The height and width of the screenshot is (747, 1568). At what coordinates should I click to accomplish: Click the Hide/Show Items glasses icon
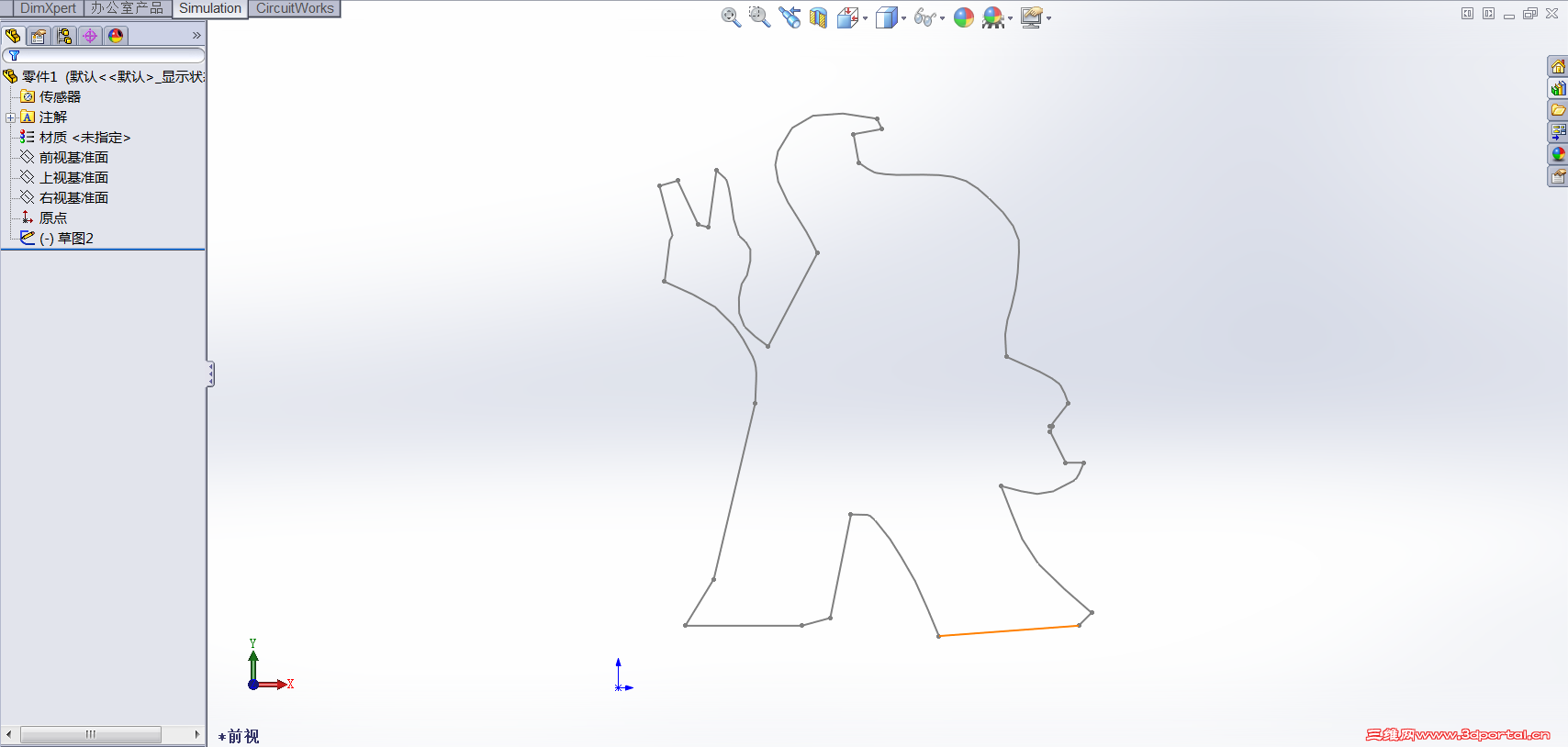pos(924,17)
